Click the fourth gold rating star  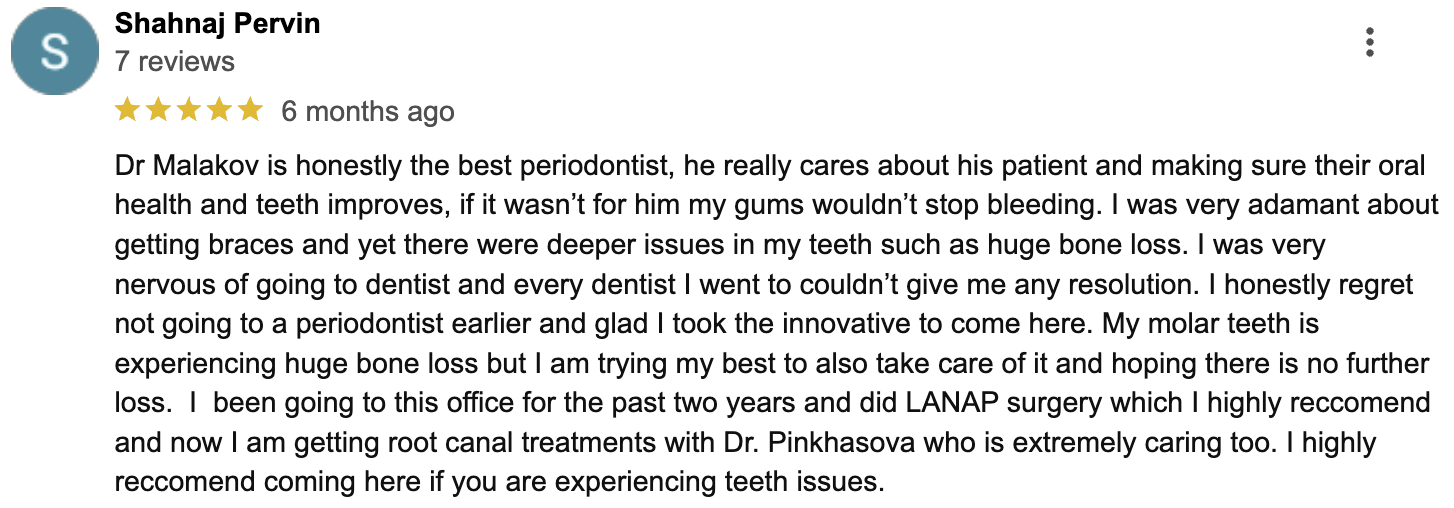click(220, 110)
